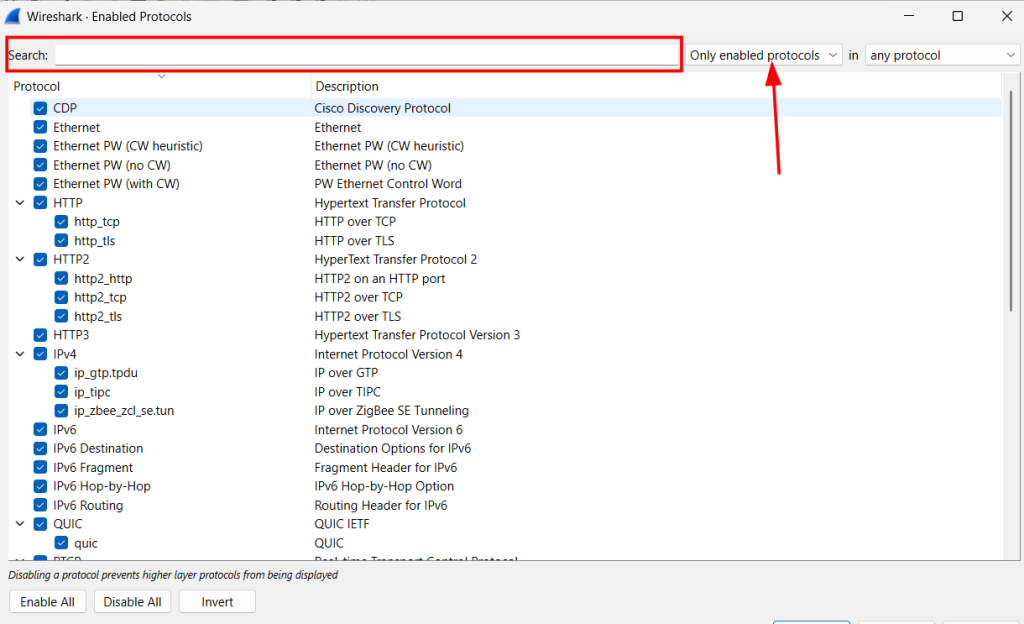
Task: Disable the HTTP protocol checkbox
Action: [40, 203]
